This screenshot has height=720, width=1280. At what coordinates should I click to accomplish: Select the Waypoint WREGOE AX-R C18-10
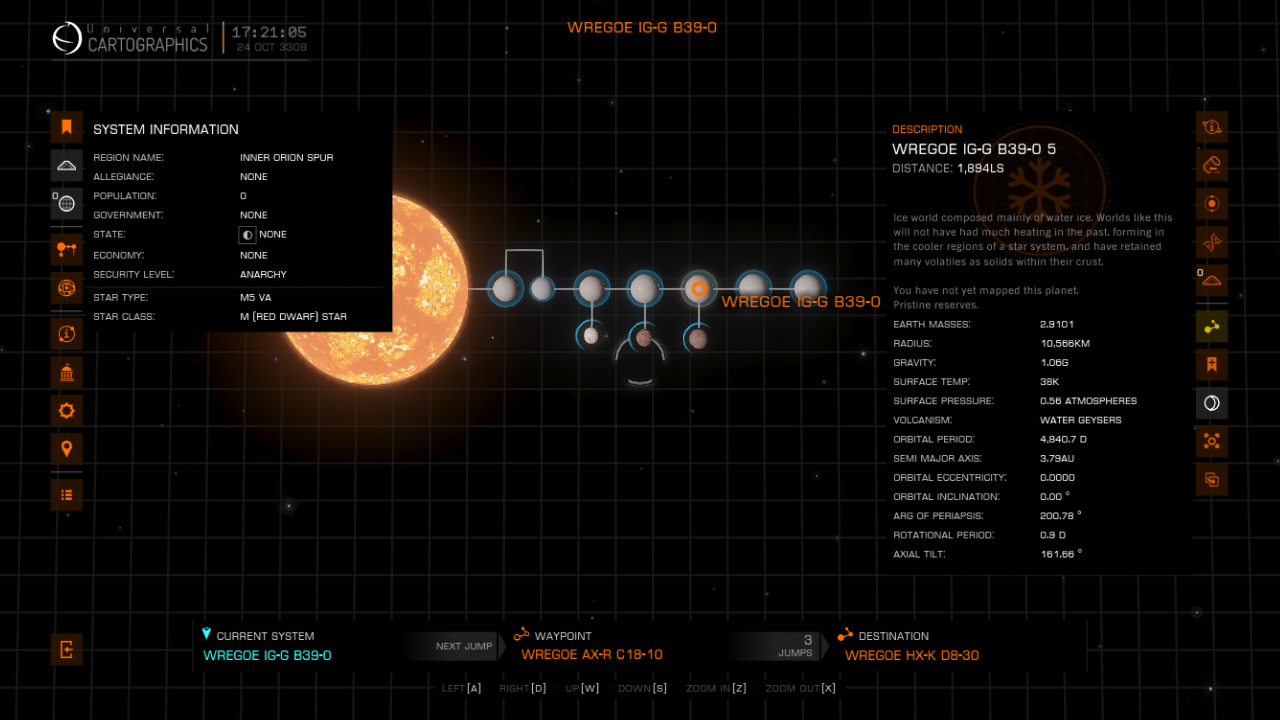pyautogui.click(x=592, y=655)
